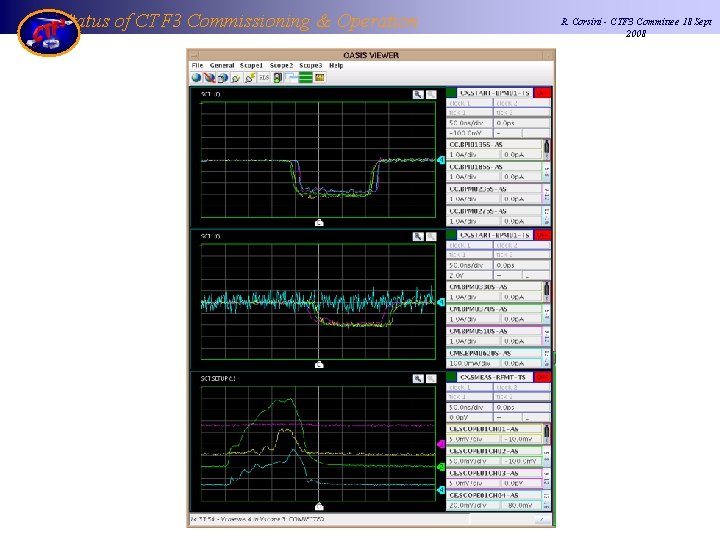Click green status square of bottom scope

451,377
